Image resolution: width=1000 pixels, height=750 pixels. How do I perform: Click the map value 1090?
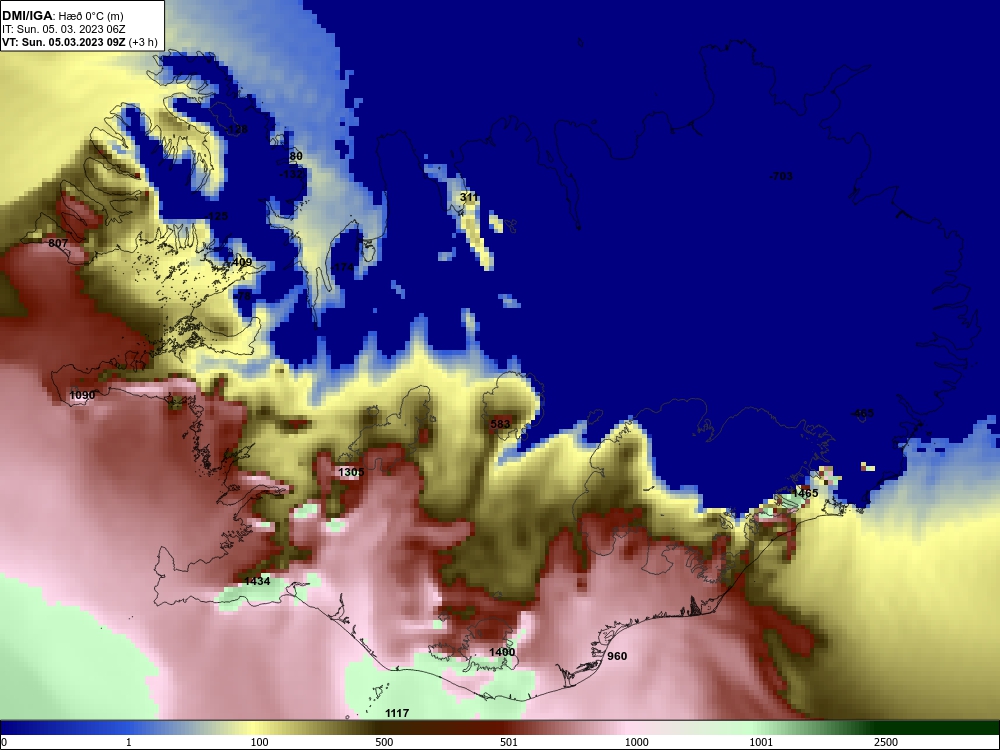[82, 395]
